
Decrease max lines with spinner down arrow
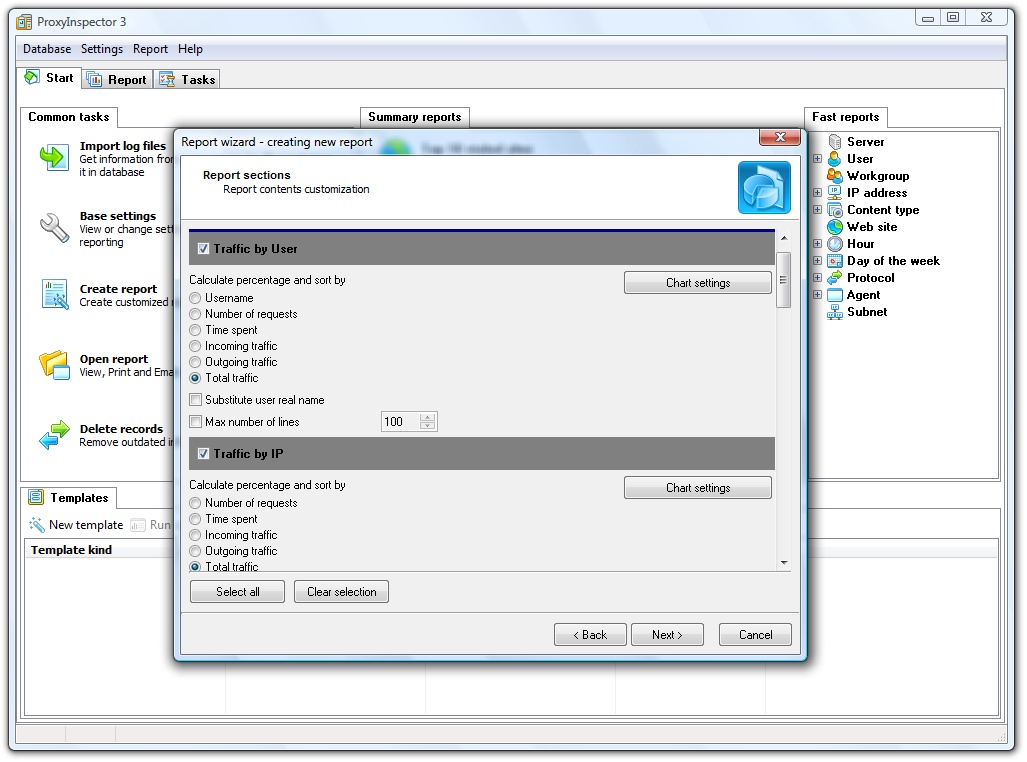(x=428, y=426)
